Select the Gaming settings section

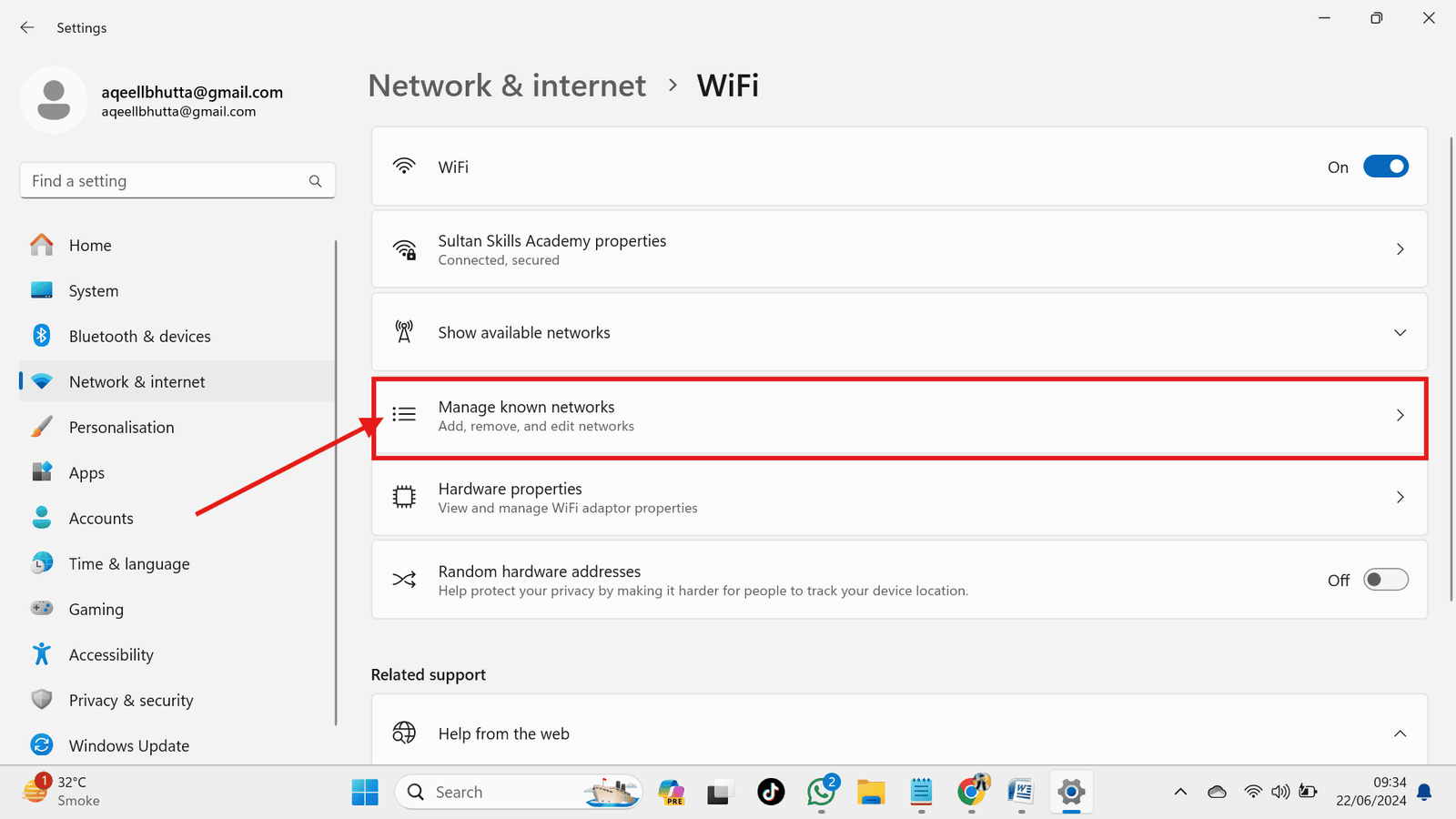click(x=96, y=609)
